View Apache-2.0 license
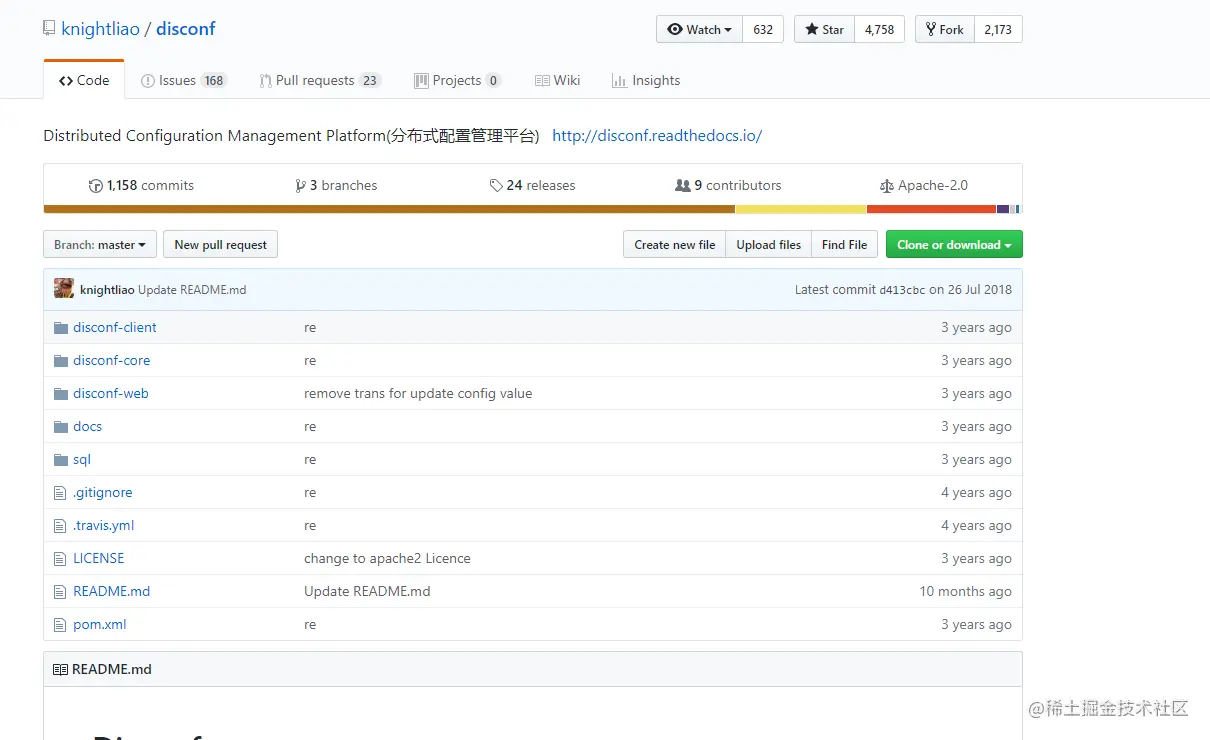This screenshot has height=740, width=1210. coord(924,185)
